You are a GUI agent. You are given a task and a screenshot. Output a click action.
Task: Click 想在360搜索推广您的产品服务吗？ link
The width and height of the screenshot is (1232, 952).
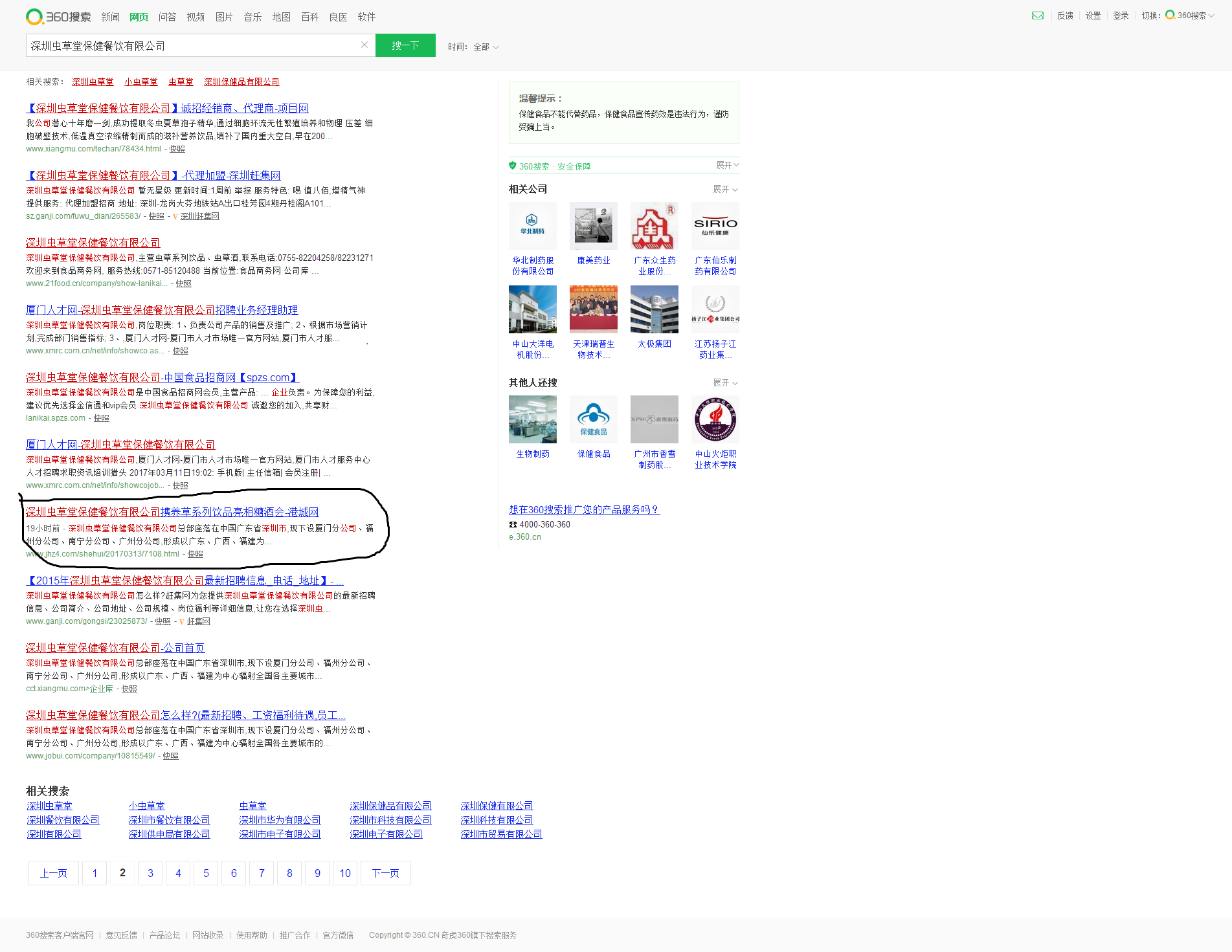pos(584,510)
